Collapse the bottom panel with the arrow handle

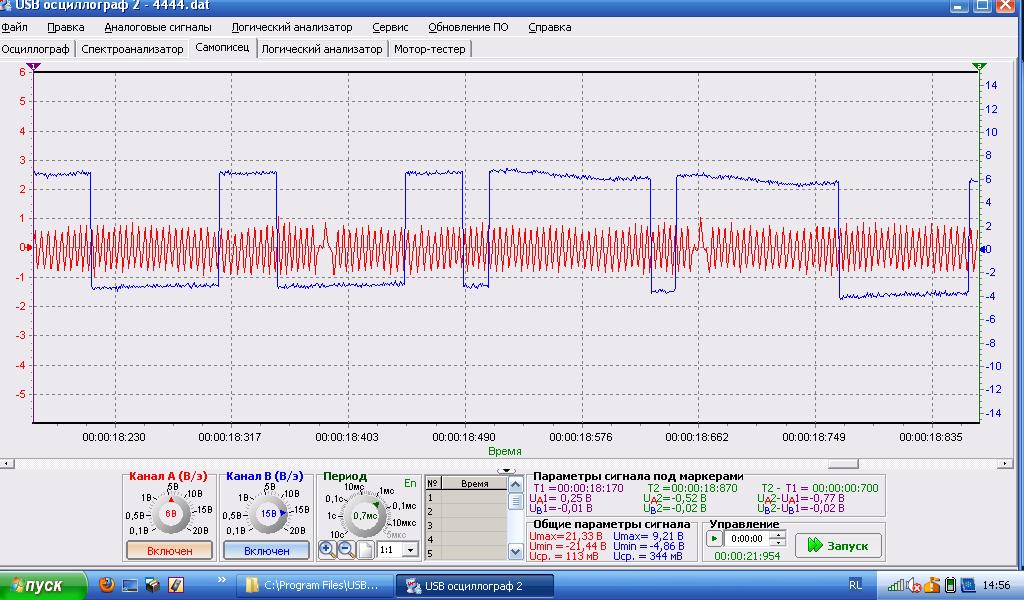[506, 470]
